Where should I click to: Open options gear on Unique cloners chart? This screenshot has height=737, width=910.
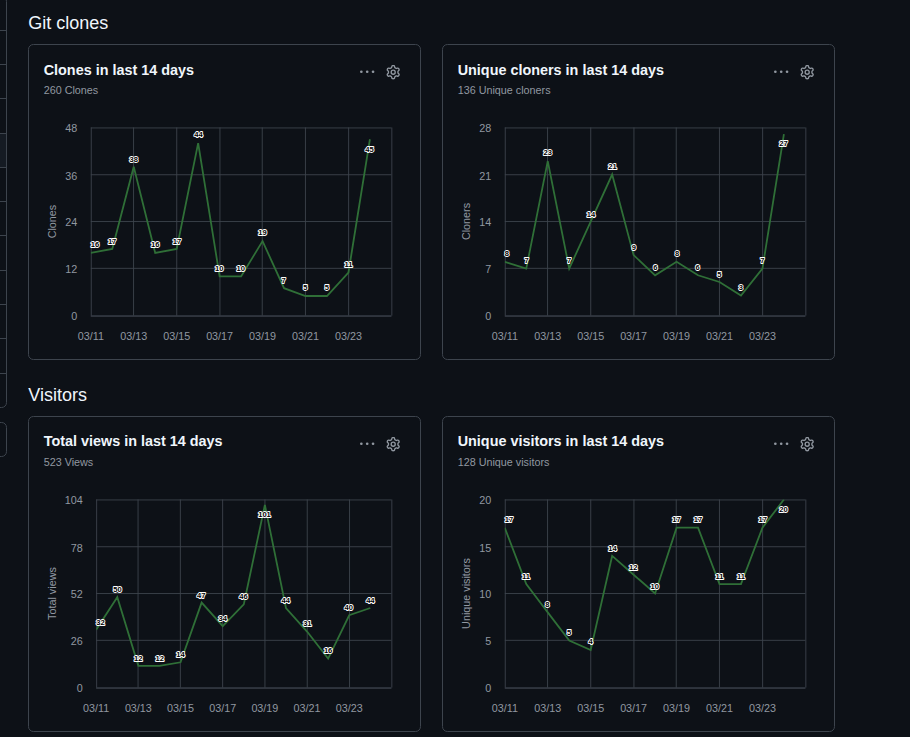click(x=807, y=72)
